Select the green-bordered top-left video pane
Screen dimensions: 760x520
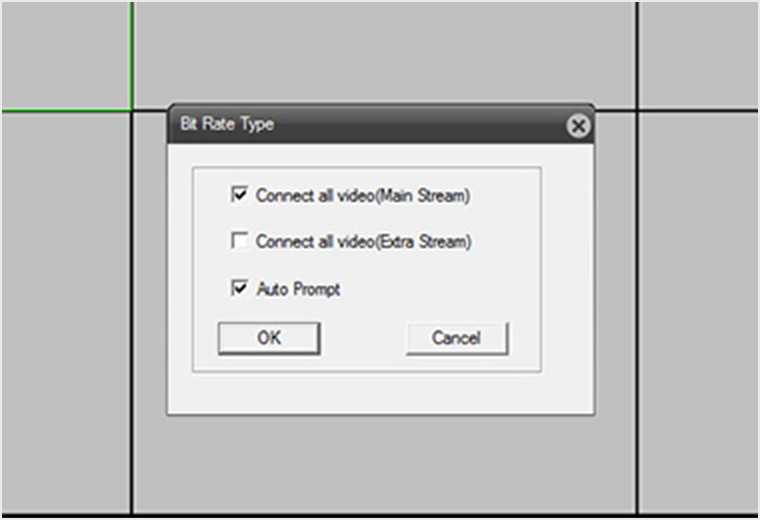(x=65, y=53)
